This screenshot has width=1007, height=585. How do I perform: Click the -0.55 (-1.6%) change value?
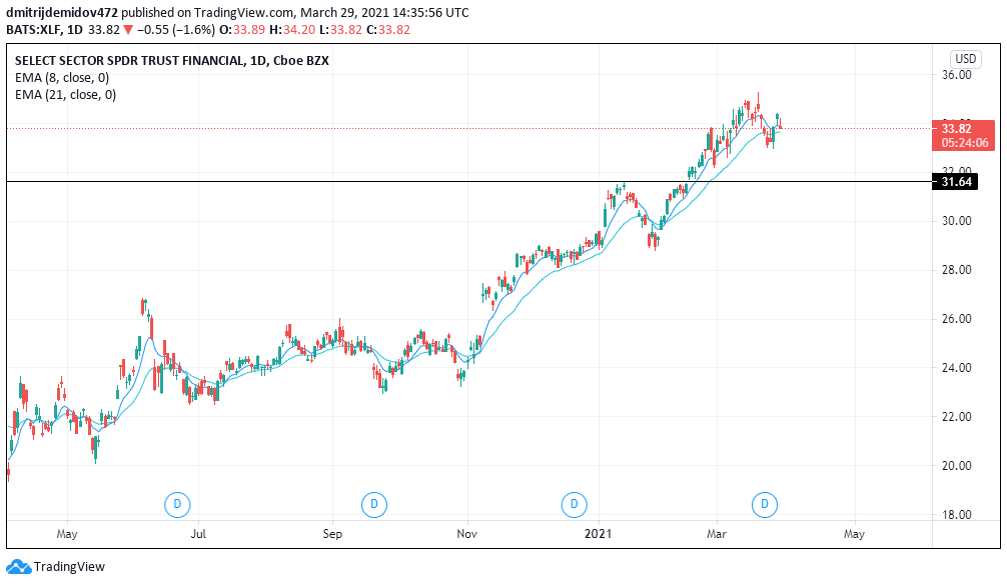coord(176,30)
